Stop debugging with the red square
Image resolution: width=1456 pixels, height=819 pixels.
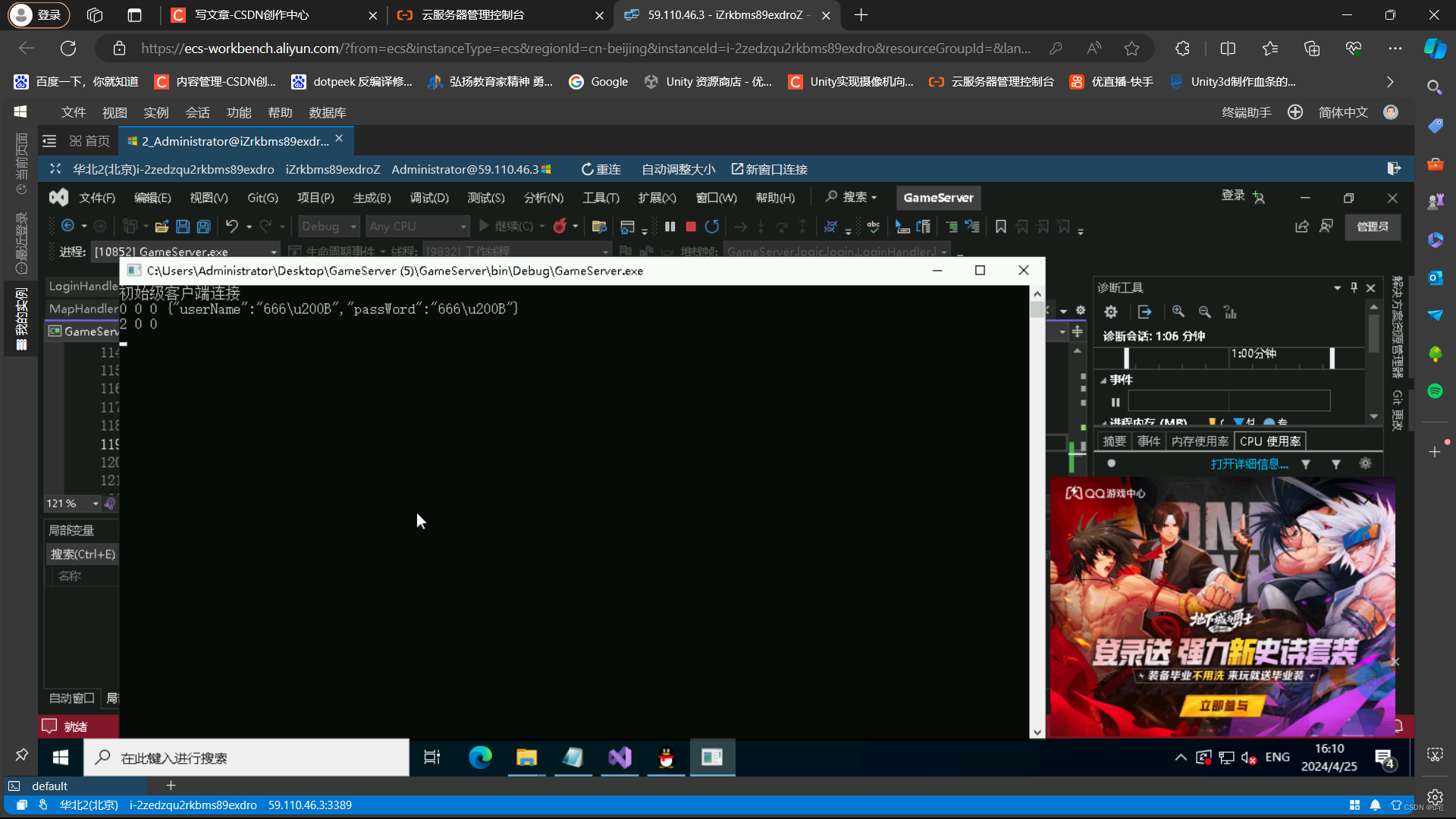click(691, 227)
